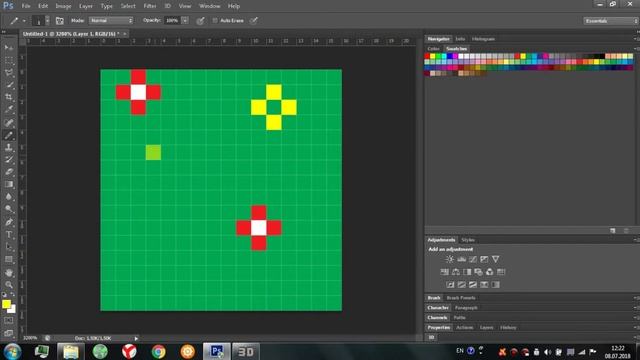Switch to the Color tab
640x360 pixels.
[x=433, y=49]
